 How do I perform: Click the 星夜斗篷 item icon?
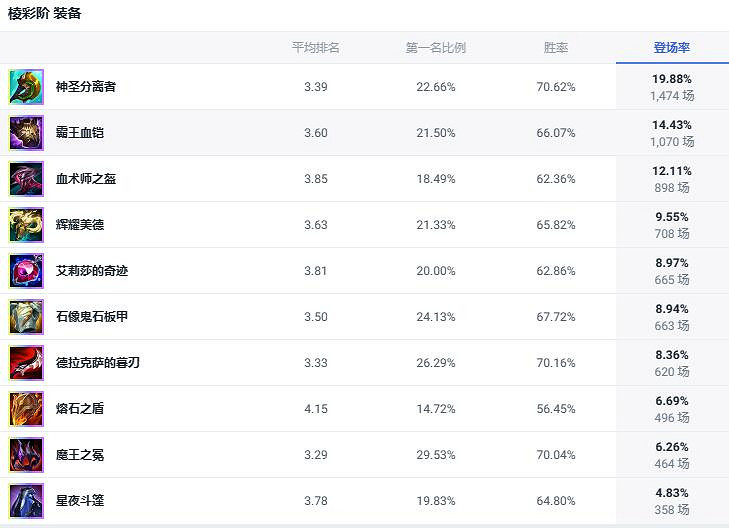(26, 500)
